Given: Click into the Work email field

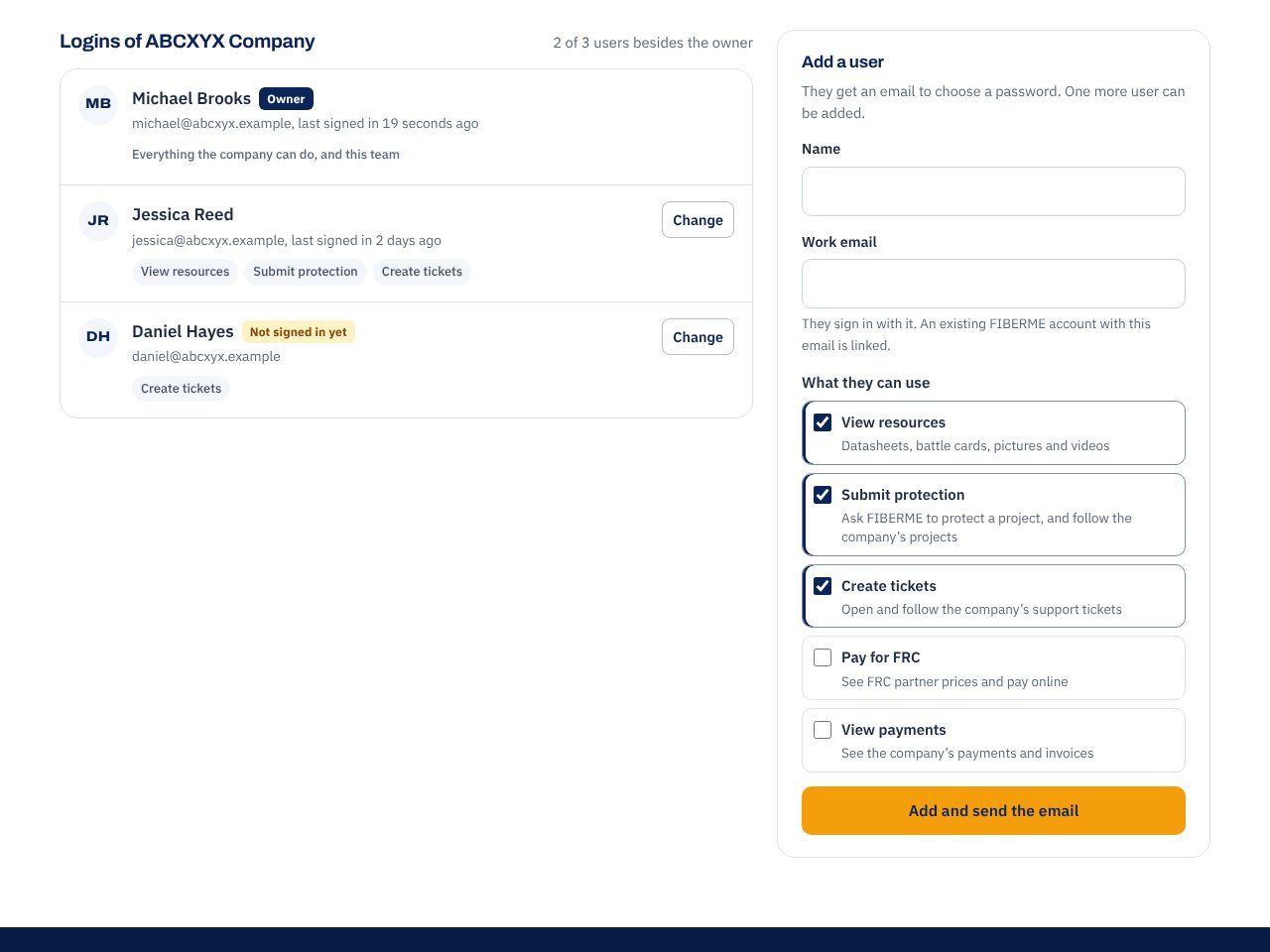Looking at the screenshot, I should [x=993, y=284].
